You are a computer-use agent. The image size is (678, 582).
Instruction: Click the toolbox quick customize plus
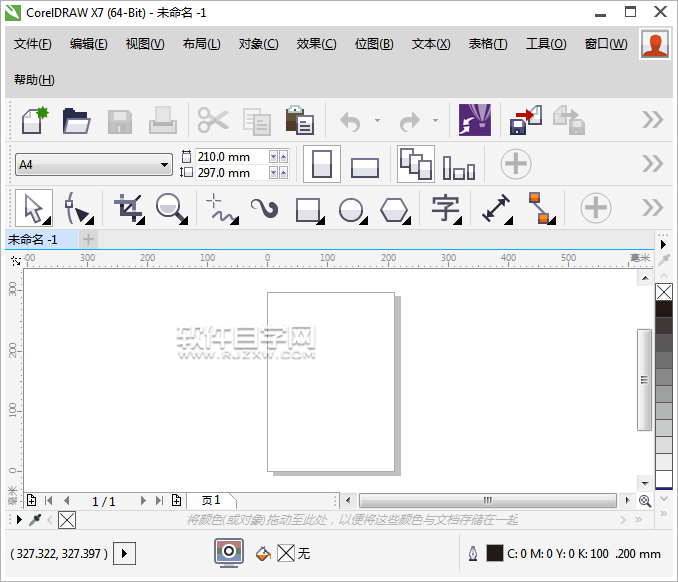point(596,208)
